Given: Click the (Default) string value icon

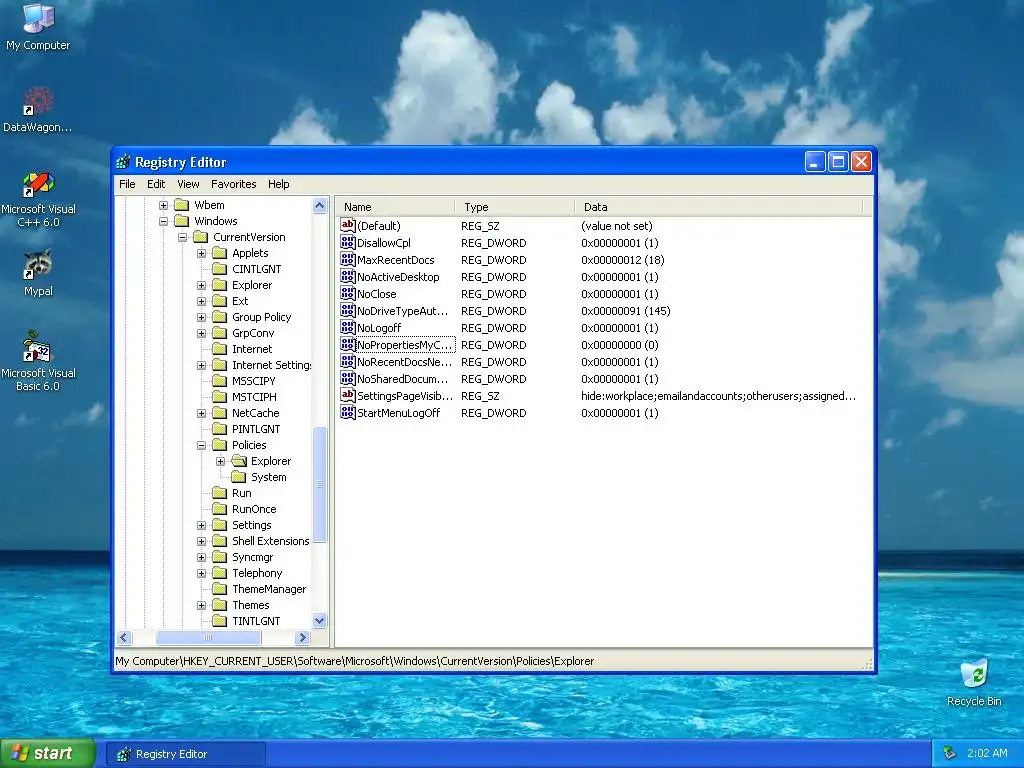Looking at the screenshot, I should (x=347, y=225).
